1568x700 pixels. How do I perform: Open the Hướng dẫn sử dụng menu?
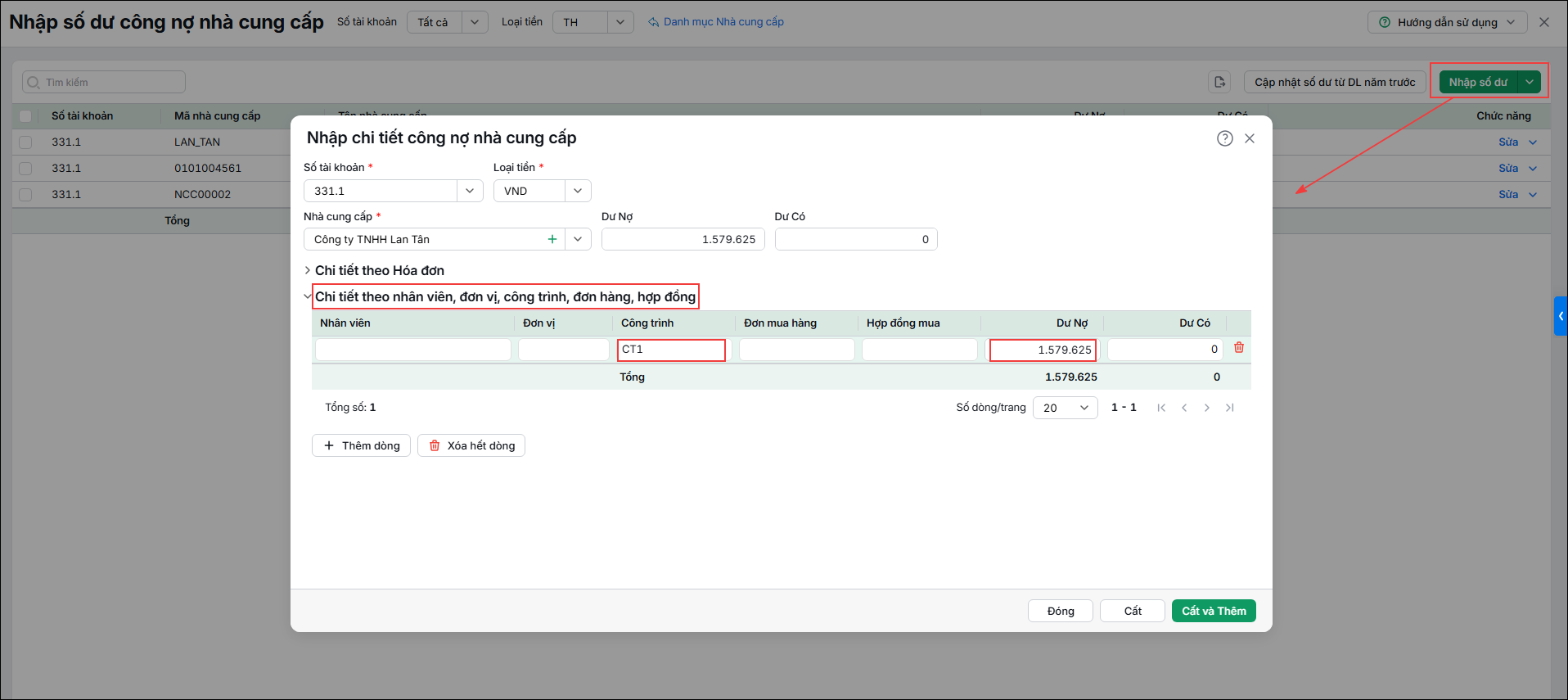[x=1447, y=22]
